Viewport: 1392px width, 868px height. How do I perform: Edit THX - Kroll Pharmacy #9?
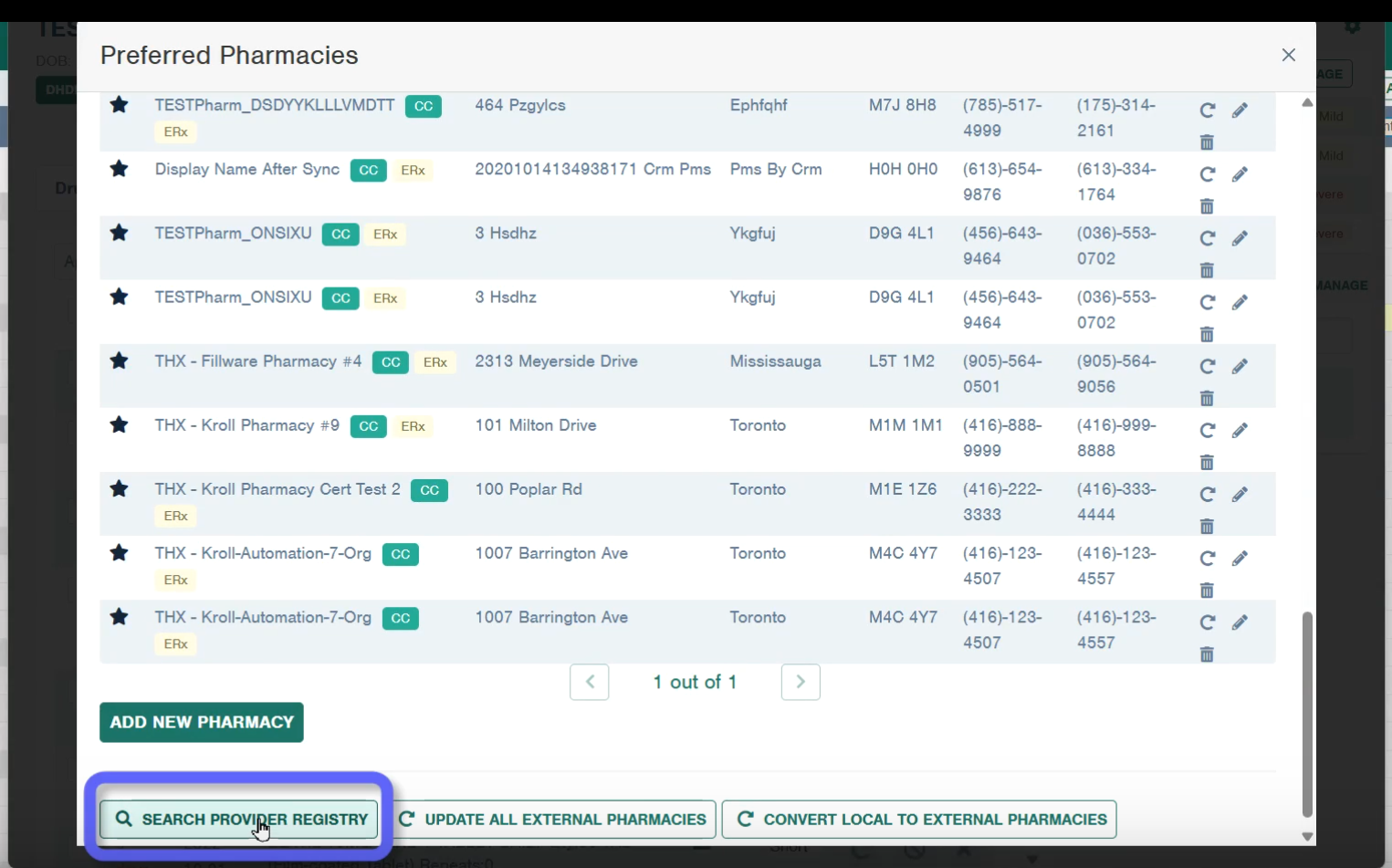pyautogui.click(x=1240, y=430)
